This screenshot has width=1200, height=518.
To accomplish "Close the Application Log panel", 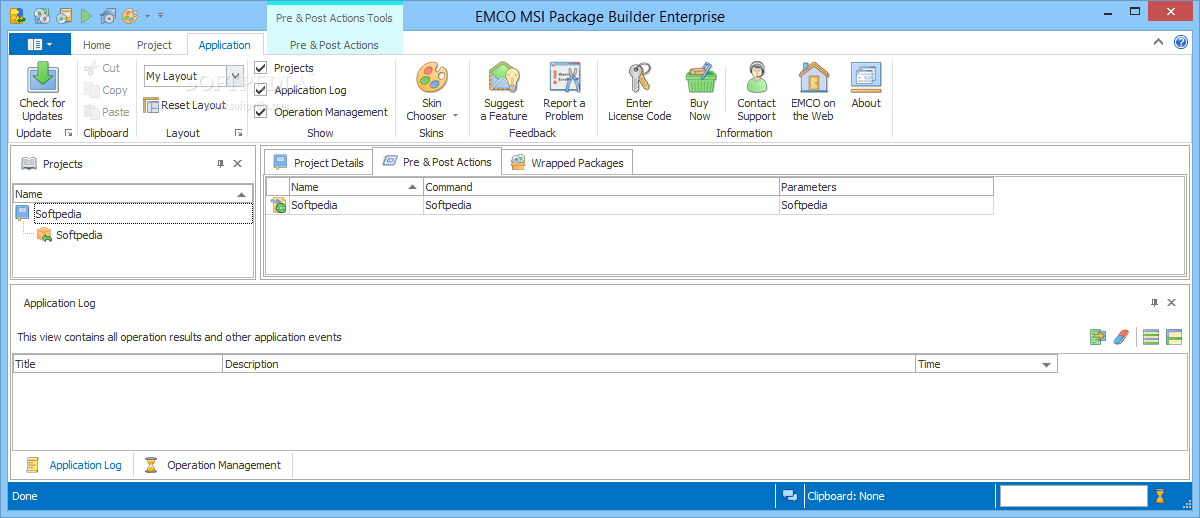I will coord(1172,303).
